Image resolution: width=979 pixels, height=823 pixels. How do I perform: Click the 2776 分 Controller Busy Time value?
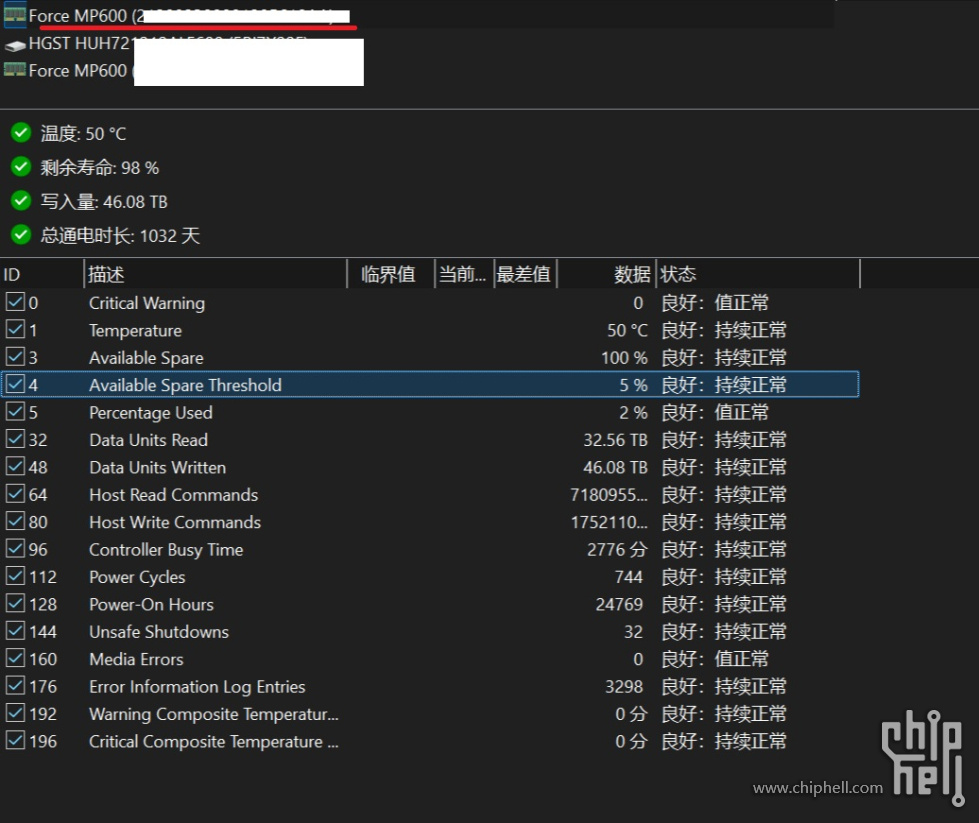(617, 549)
